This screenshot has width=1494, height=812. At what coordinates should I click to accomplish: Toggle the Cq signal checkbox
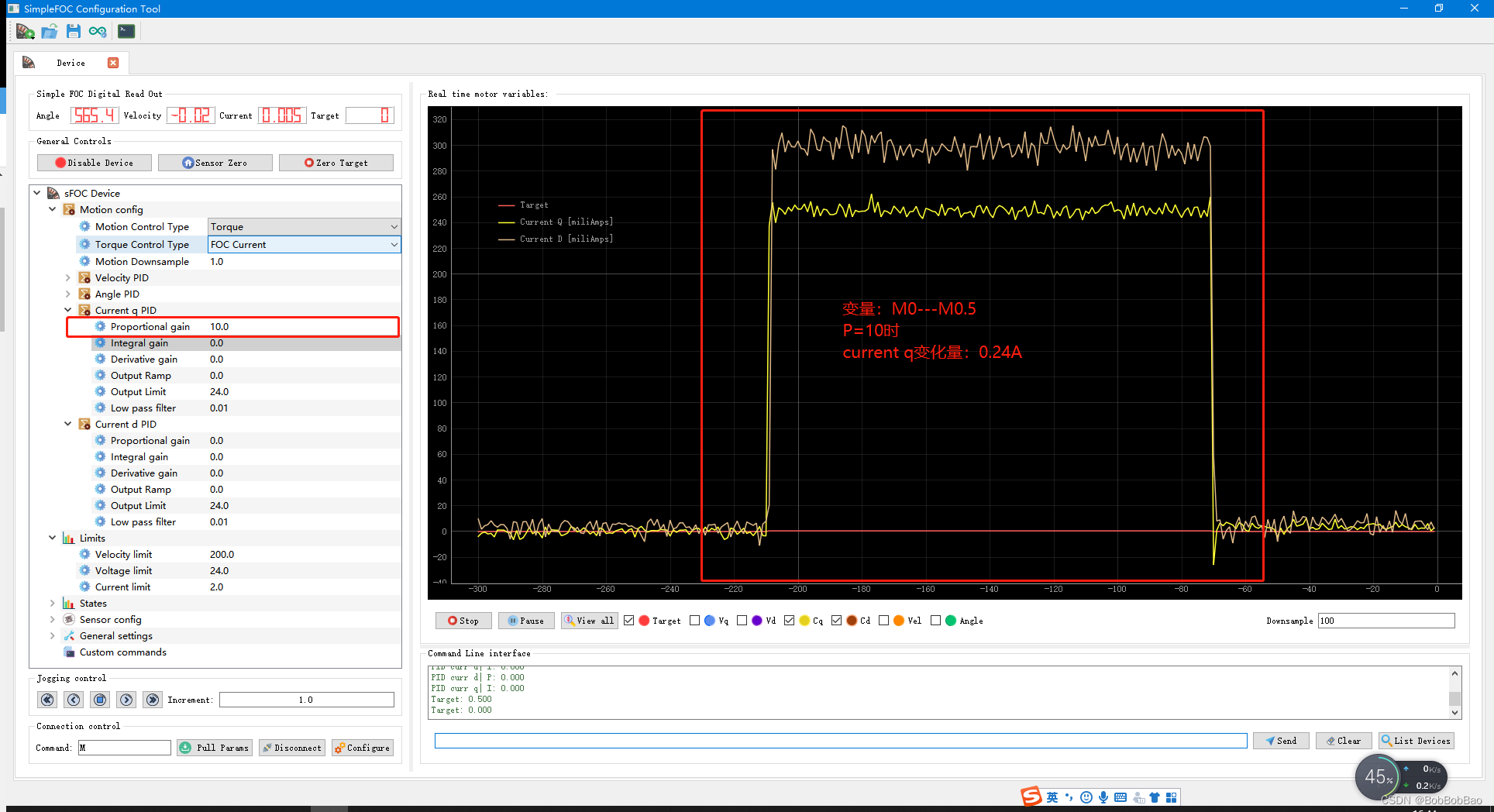pyautogui.click(x=789, y=621)
